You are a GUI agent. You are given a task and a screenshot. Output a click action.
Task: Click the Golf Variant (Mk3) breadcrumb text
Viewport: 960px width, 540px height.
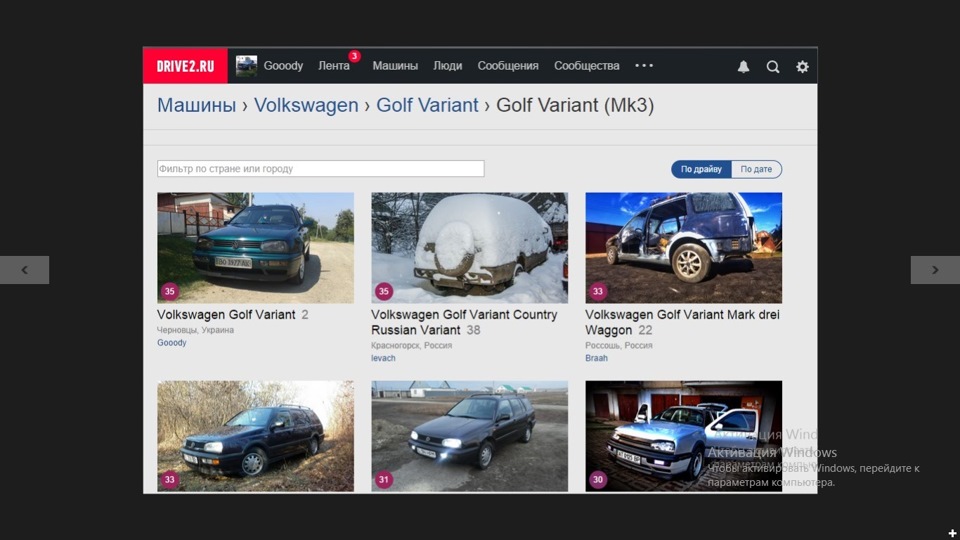(575, 105)
